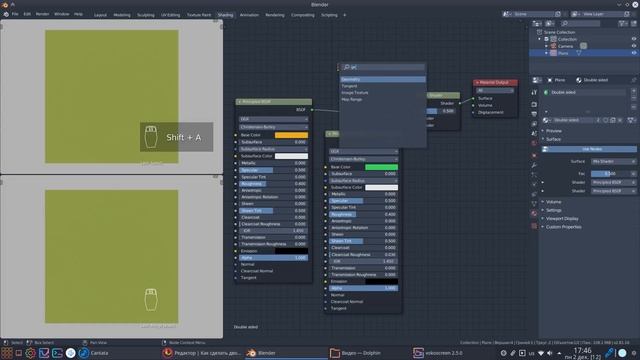Click the Scene Collection icon in outliner
This screenshot has width=640, height=360.
(540, 32)
